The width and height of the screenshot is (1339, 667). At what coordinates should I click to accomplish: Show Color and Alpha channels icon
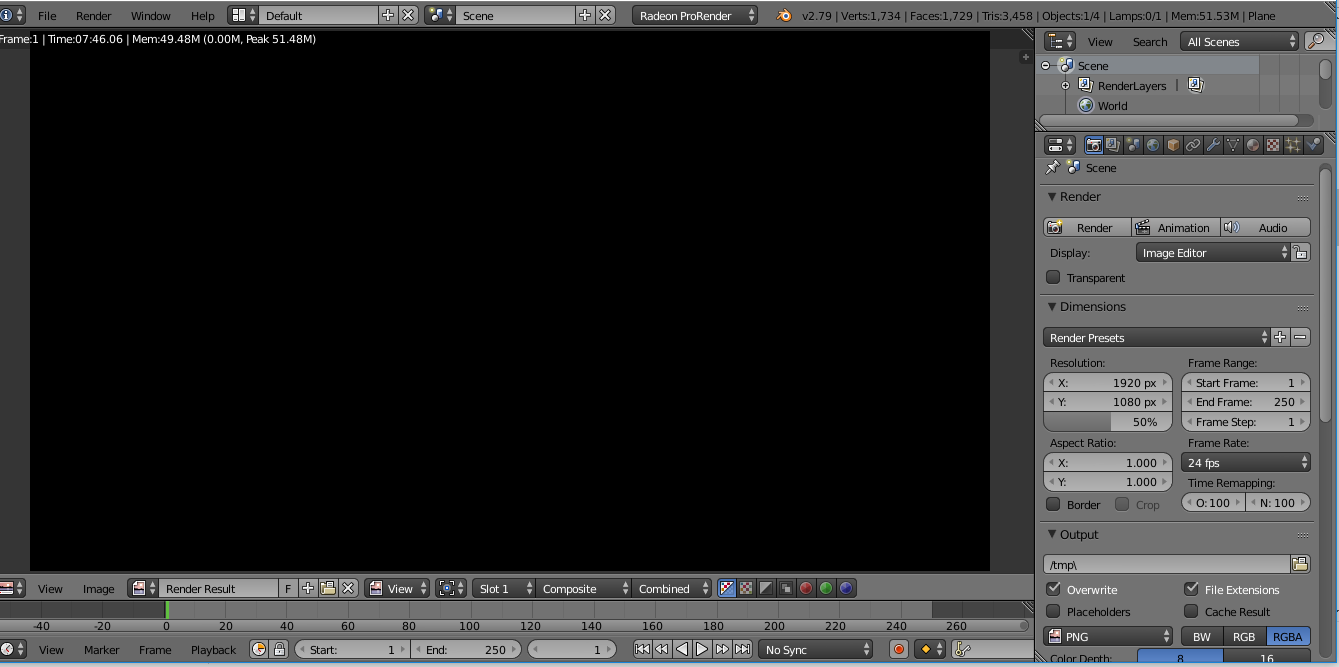tap(727, 589)
